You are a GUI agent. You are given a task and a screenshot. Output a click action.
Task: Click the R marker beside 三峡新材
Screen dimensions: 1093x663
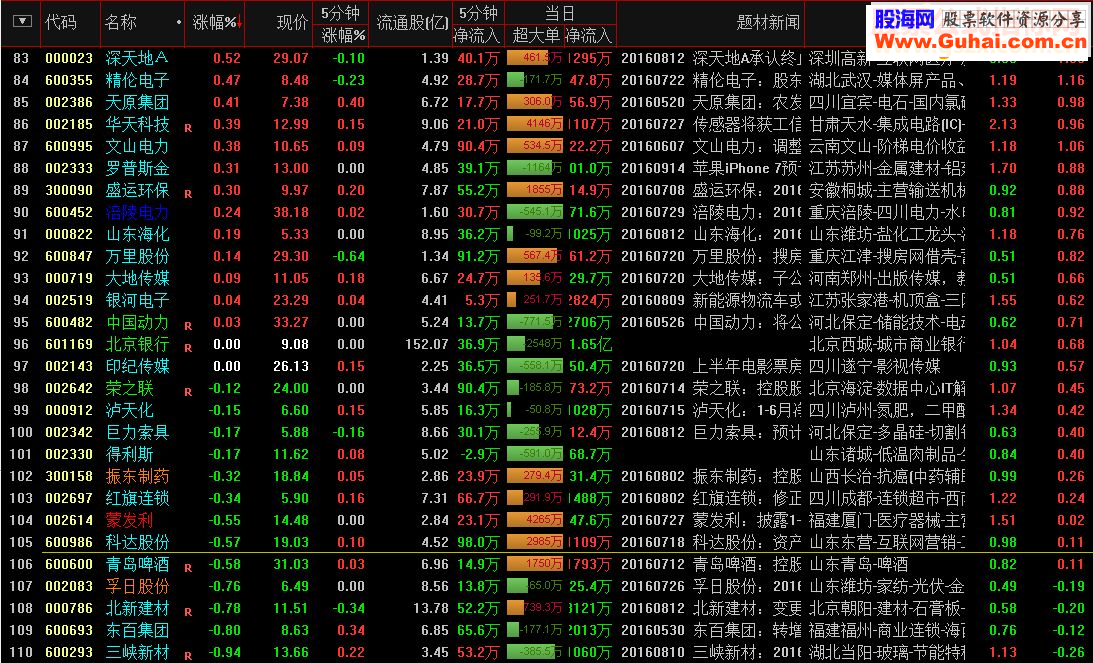[x=188, y=656]
